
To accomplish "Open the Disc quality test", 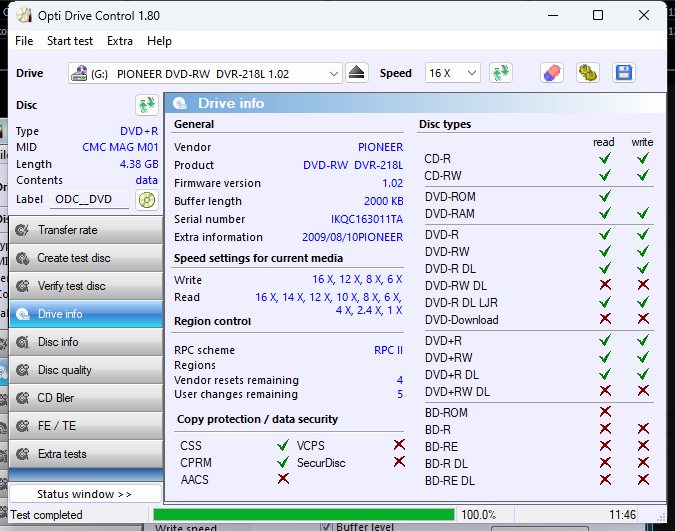I will 86,370.
